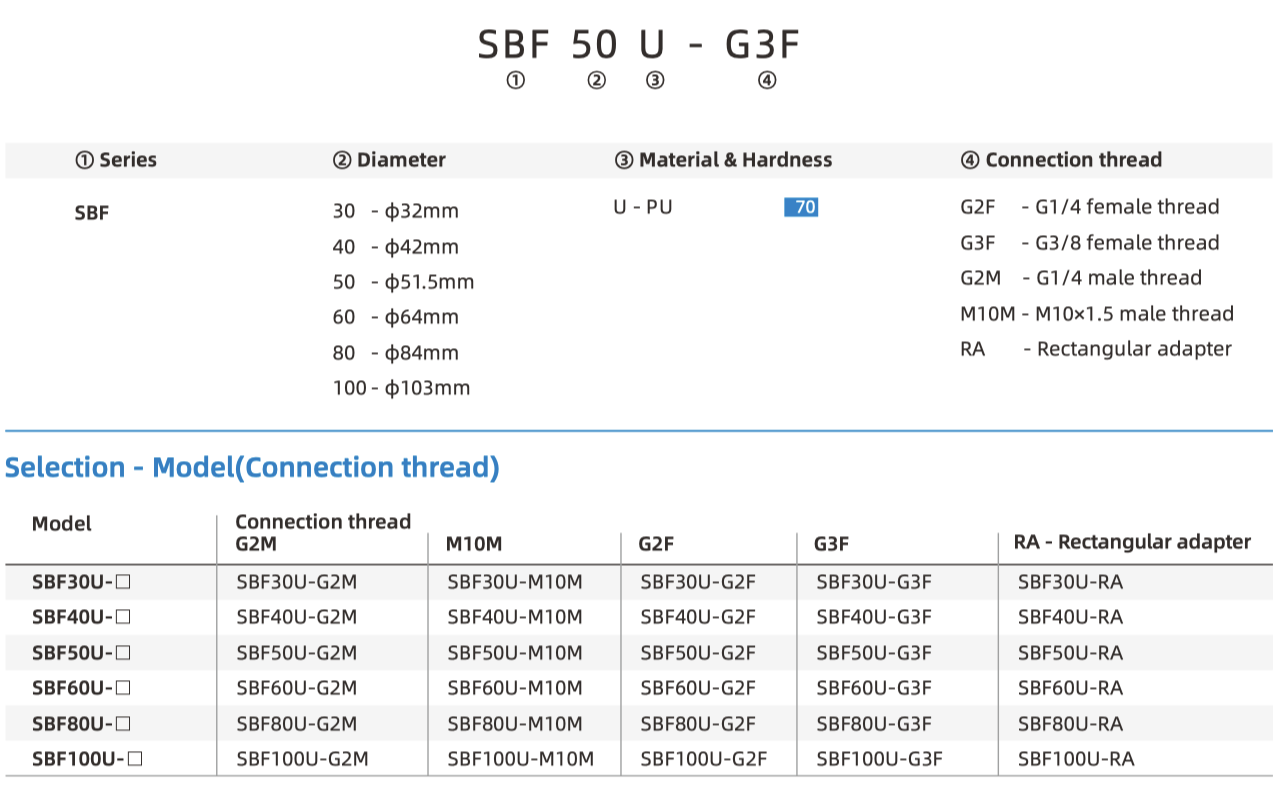
Task: Click RA - Rectangular adapter legend entry
Action: point(1096,349)
